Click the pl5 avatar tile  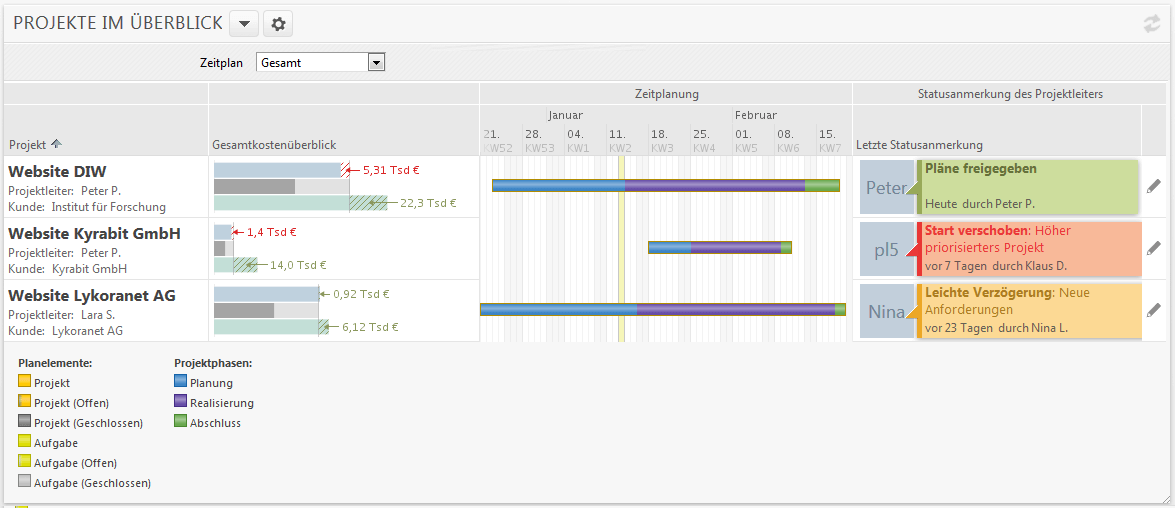(886, 250)
